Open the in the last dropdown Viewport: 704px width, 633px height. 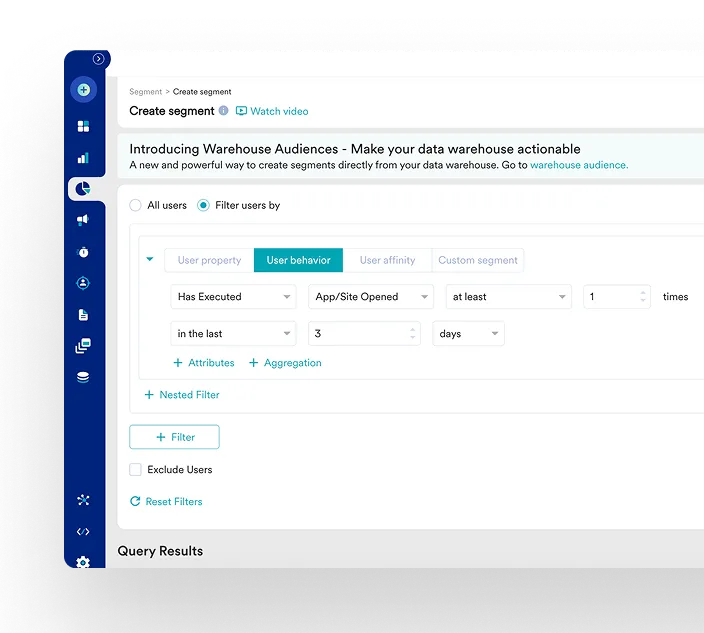(x=233, y=334)
